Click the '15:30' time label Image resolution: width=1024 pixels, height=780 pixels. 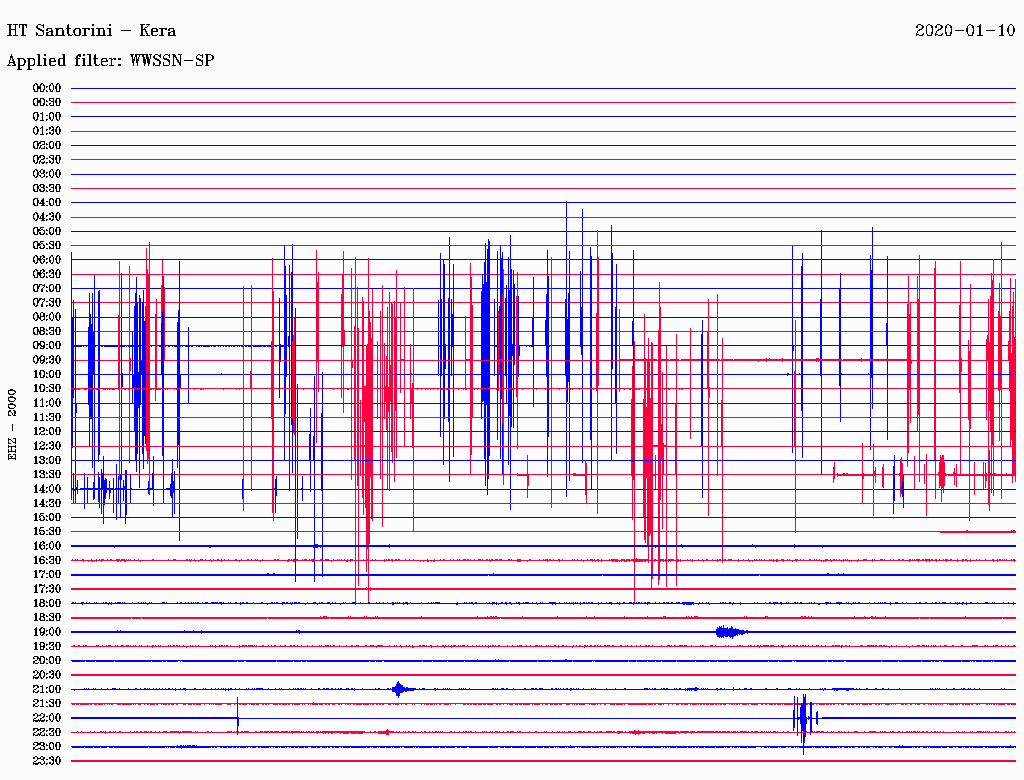47,532
